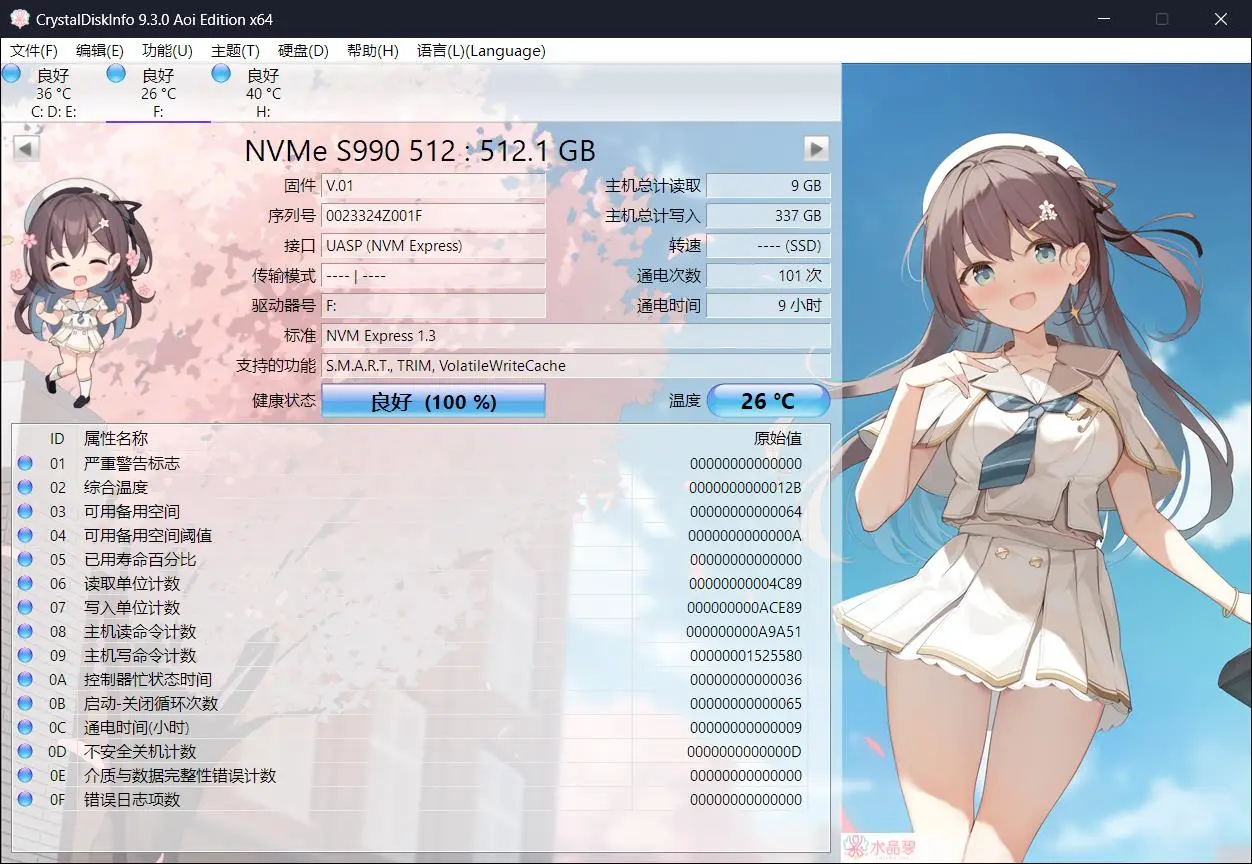Click the blue status icon for attribute 01
Viewport: 1252px width, 864px height.
25,463
